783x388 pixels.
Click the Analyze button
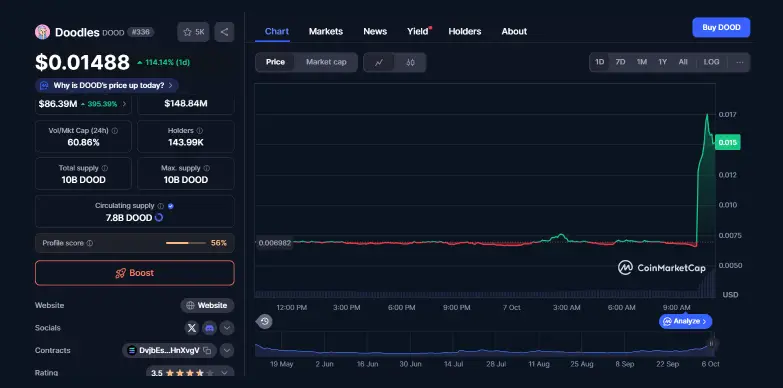coord(686,322)
